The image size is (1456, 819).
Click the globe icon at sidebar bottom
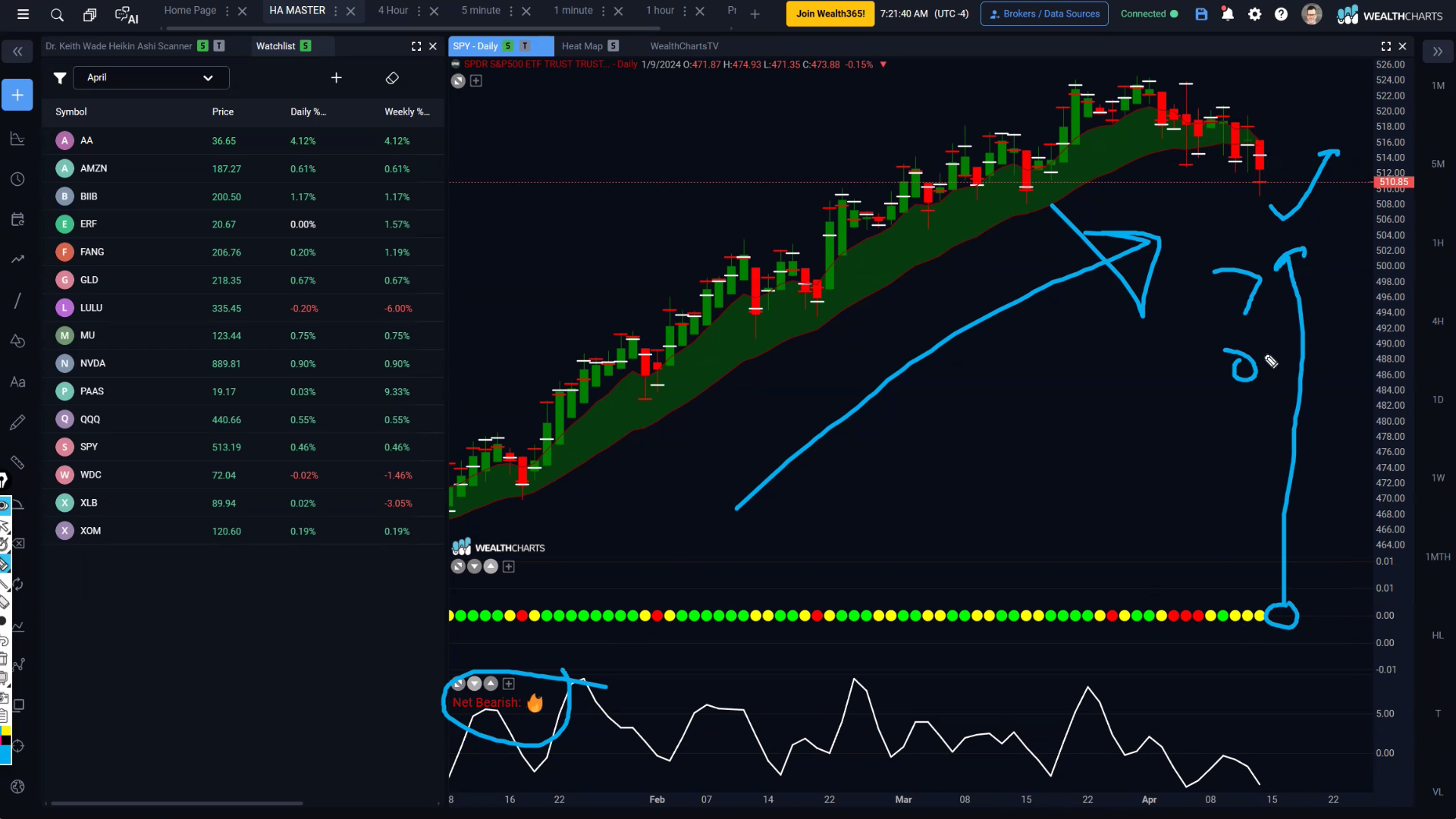(17, 786)
